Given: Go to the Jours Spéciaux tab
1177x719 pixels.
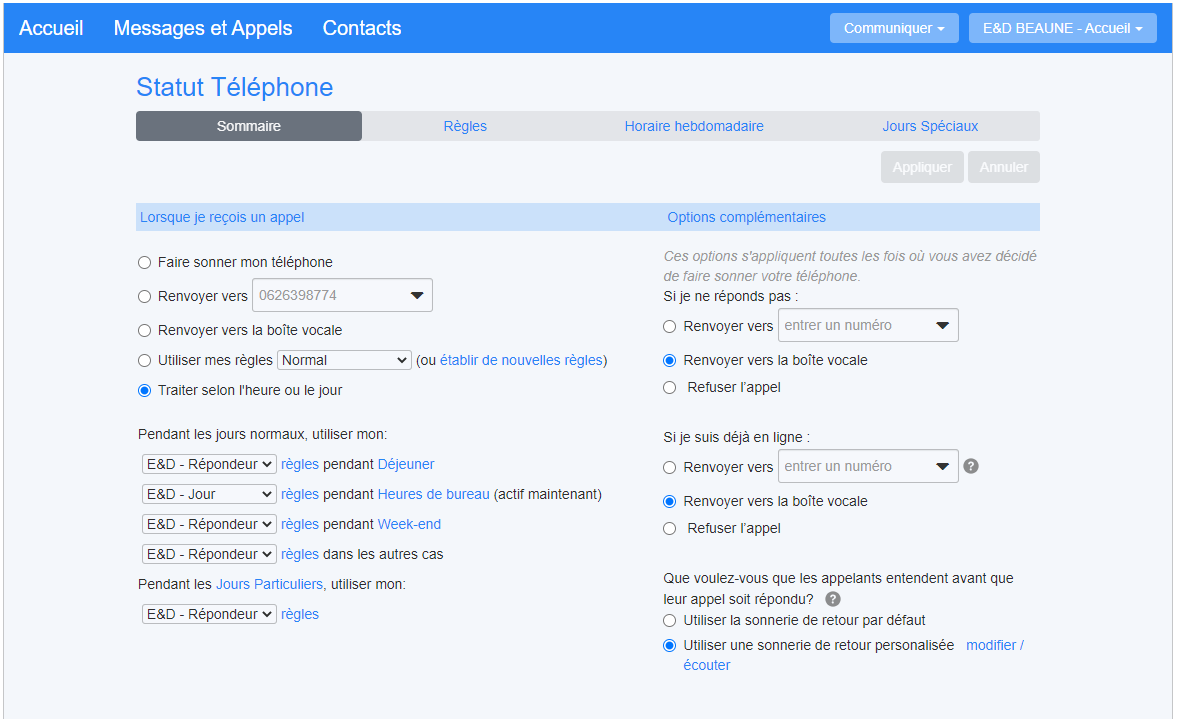Looking at the screenshot, I should [930, 126].
